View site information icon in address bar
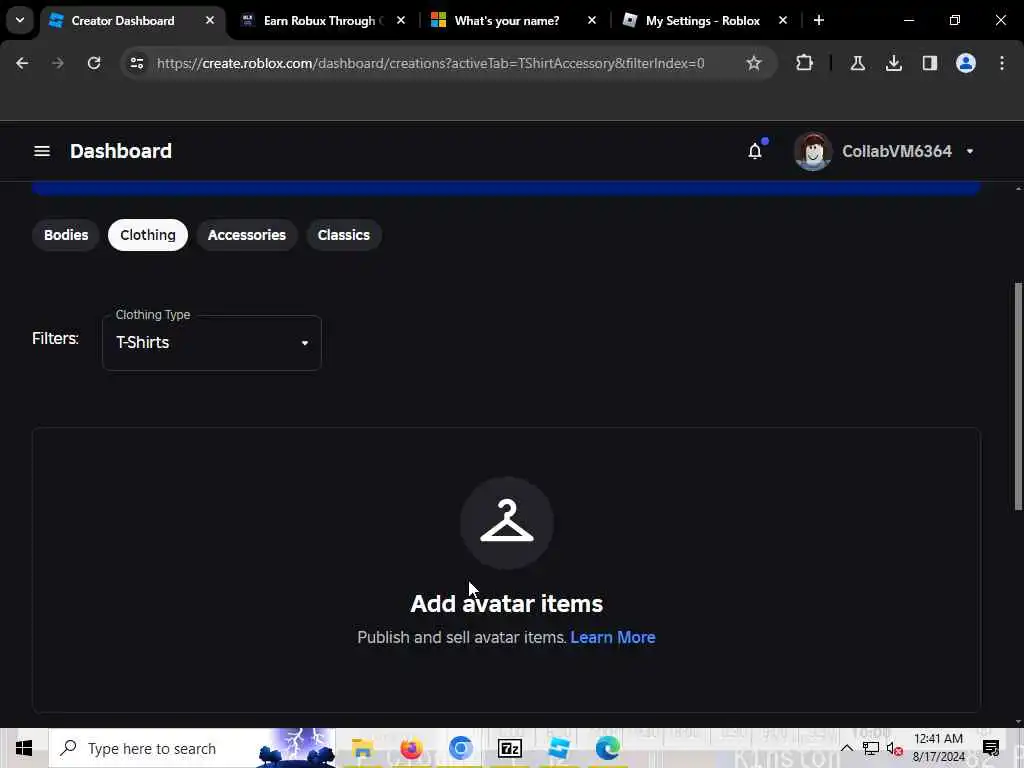1024x768 pixels. 136,63
